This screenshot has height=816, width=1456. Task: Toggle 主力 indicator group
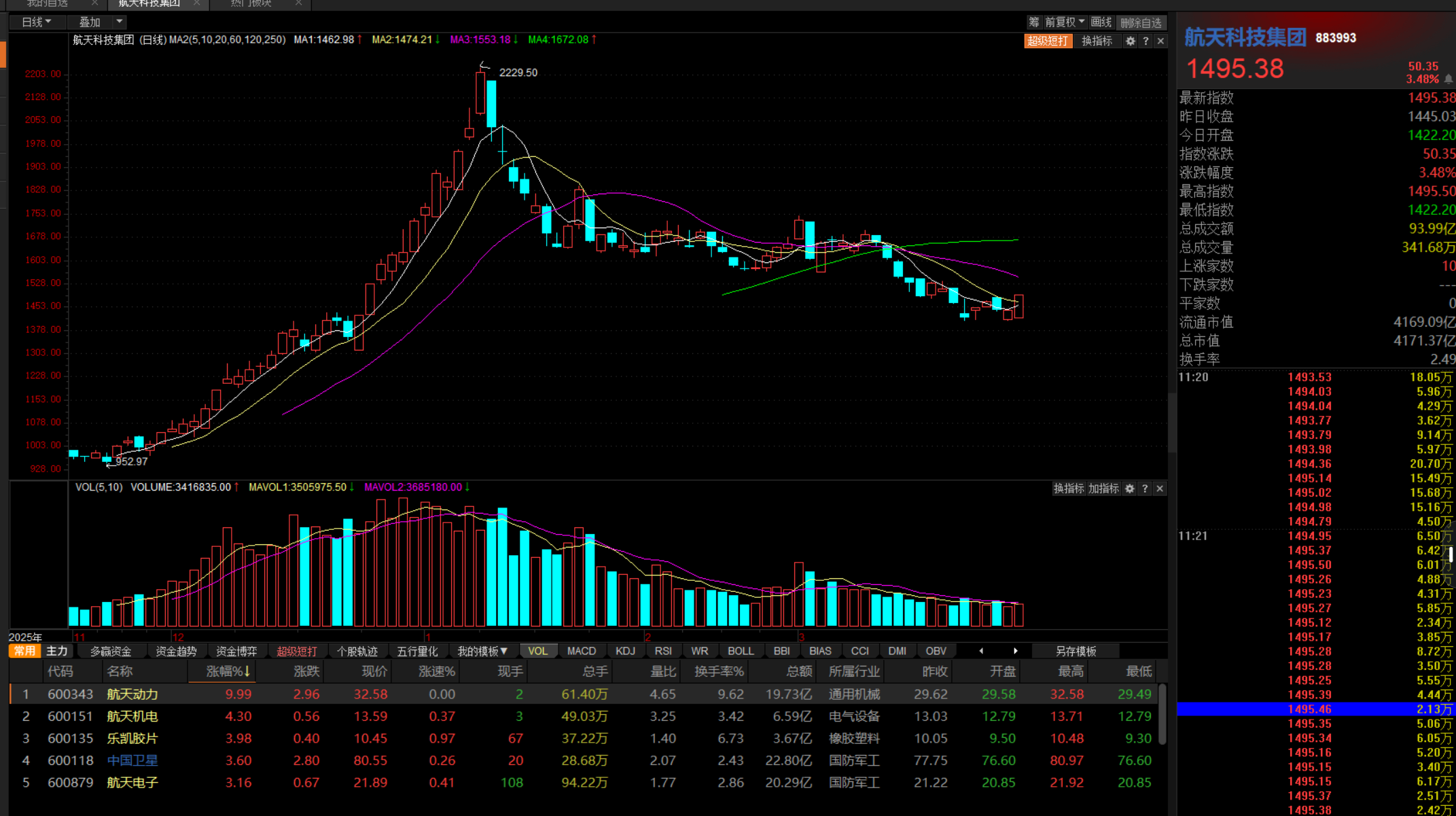pyautogui.click(x=57, y=651)
